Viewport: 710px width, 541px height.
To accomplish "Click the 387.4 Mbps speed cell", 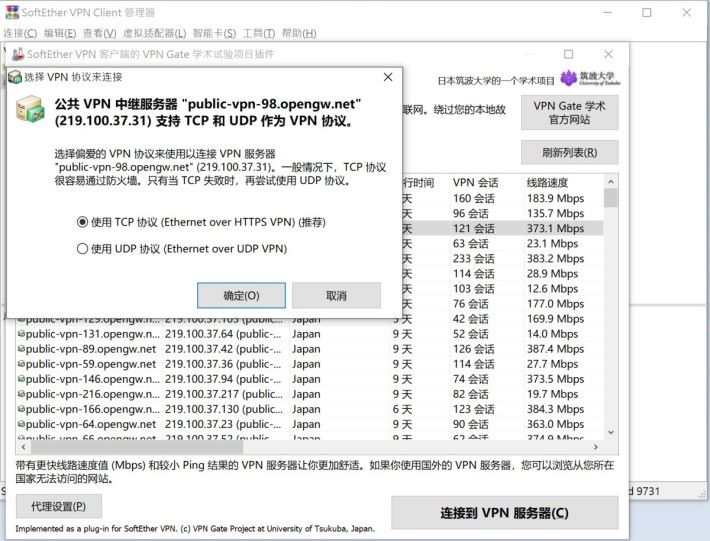I will tap(555, 349).
